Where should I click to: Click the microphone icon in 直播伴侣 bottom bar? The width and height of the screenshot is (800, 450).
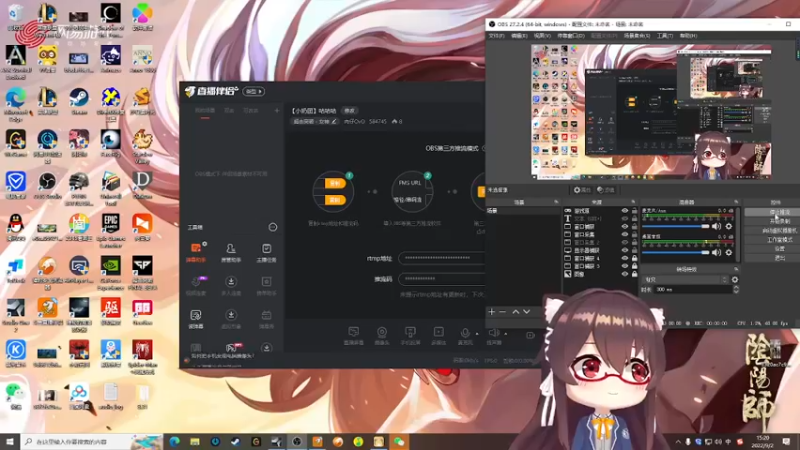tap(464, 333)
